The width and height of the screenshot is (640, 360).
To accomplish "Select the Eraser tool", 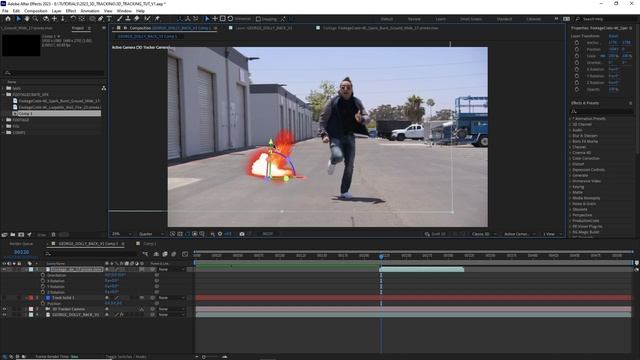I will (x=137, y=19).
